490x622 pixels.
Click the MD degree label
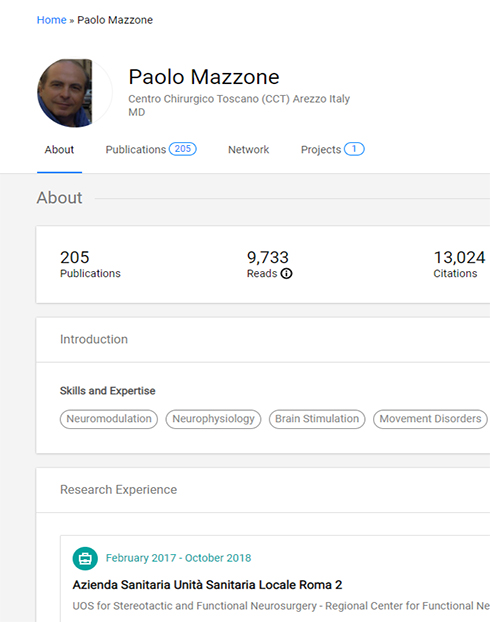tap(136, 112)
